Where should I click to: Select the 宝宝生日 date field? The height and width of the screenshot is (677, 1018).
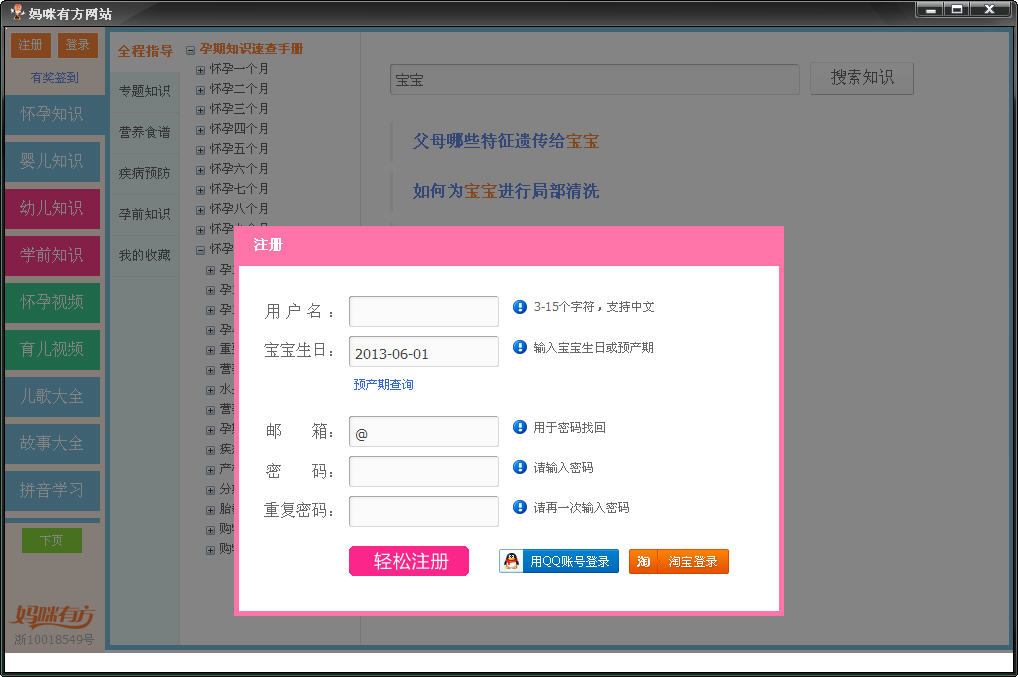[423, 352]
